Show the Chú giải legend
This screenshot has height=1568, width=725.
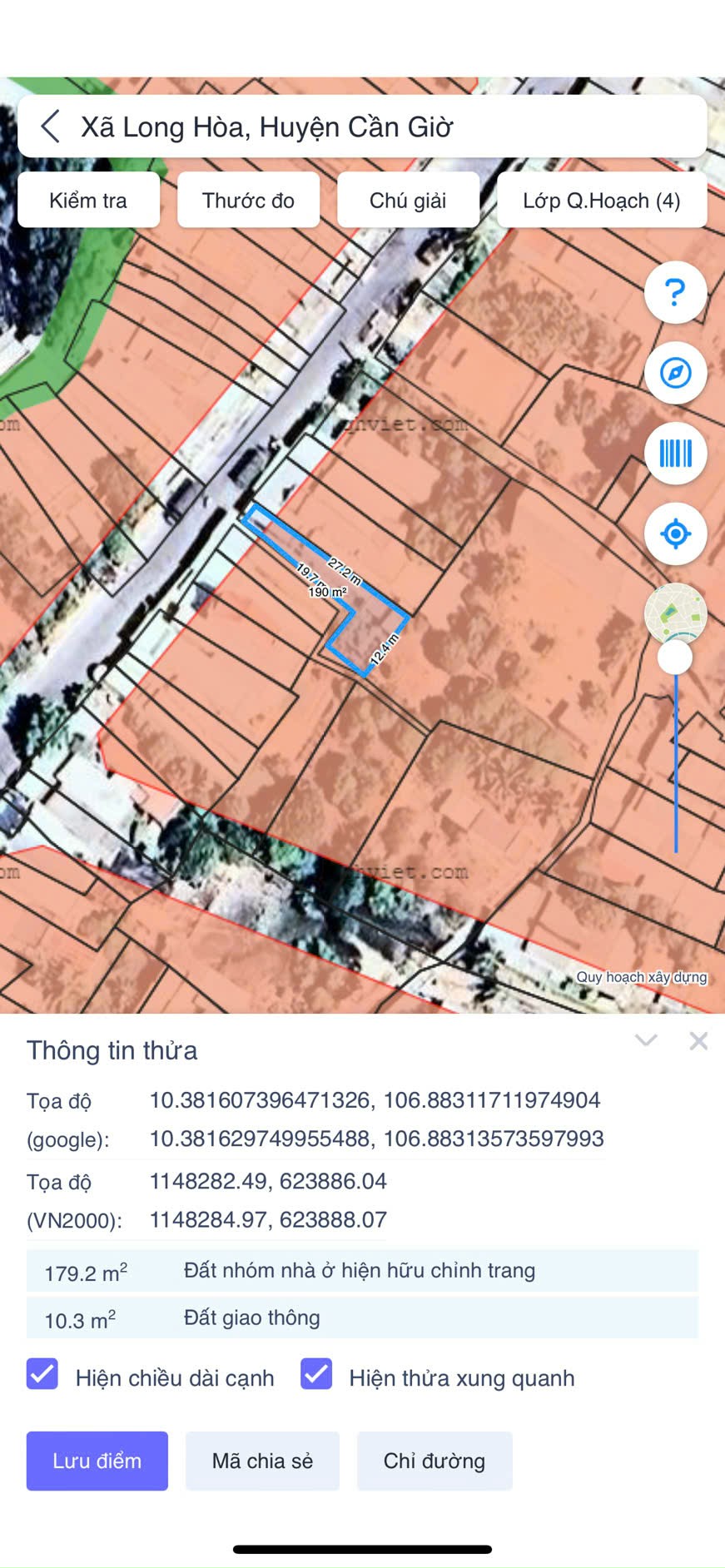pos(408,200)
